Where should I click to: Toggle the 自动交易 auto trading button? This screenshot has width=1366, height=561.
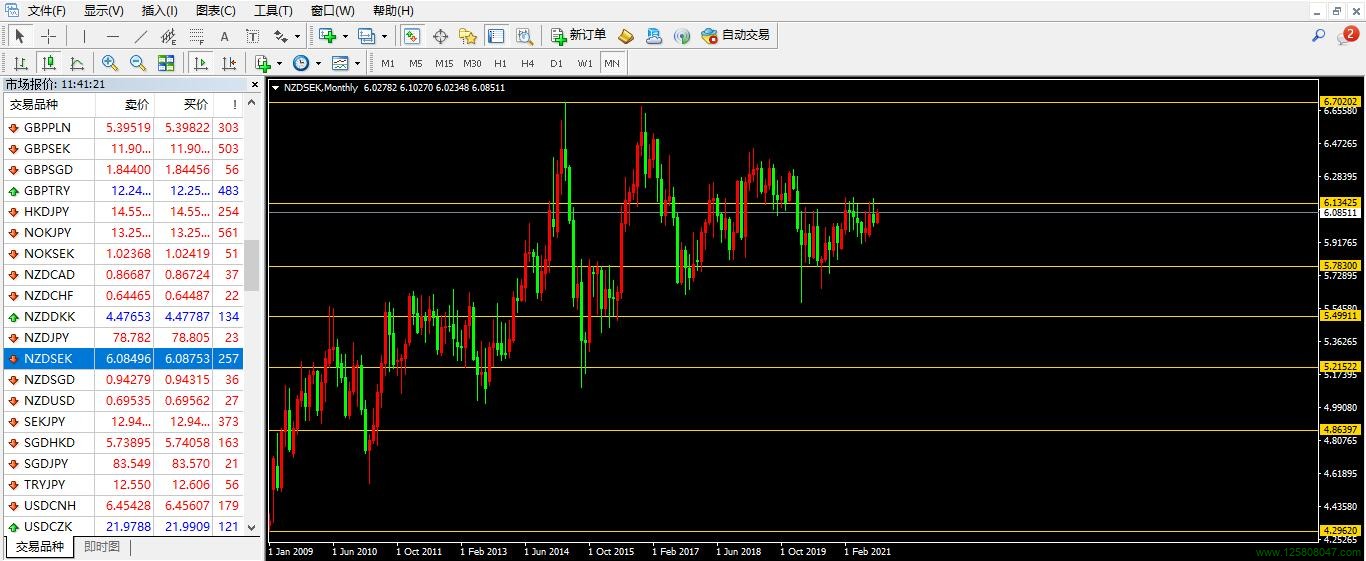point(736,36)
